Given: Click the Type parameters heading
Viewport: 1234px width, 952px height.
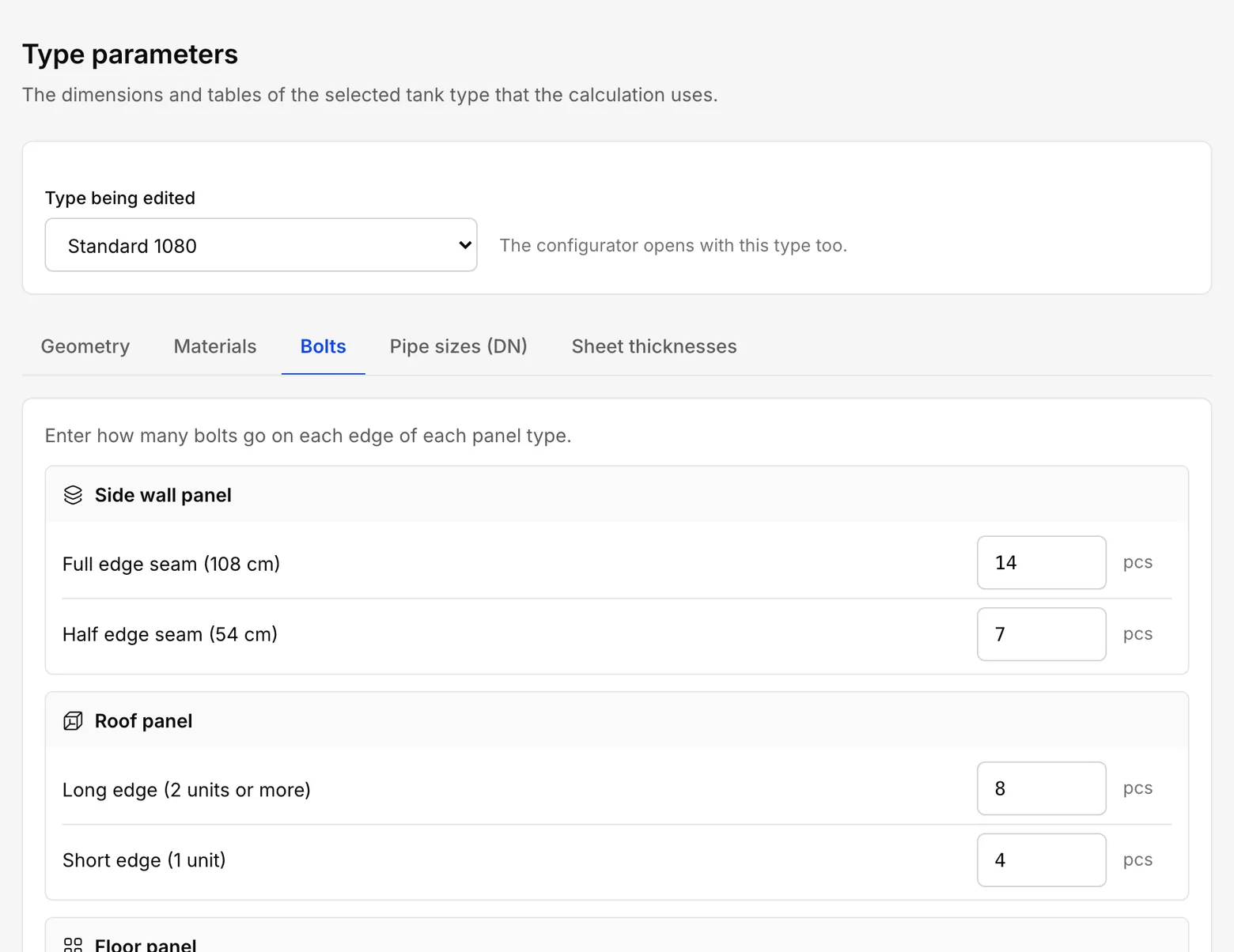Looking at the screenshot, I should click(130, 55).
